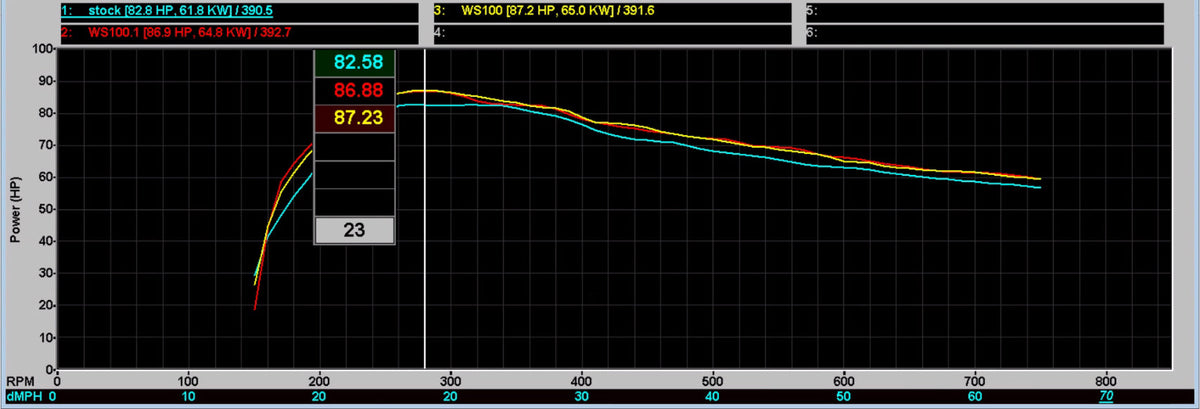The width and height of the screenshot is (1200, 409).
Task: Click the 90 tick on power axis
Action: 45,80
